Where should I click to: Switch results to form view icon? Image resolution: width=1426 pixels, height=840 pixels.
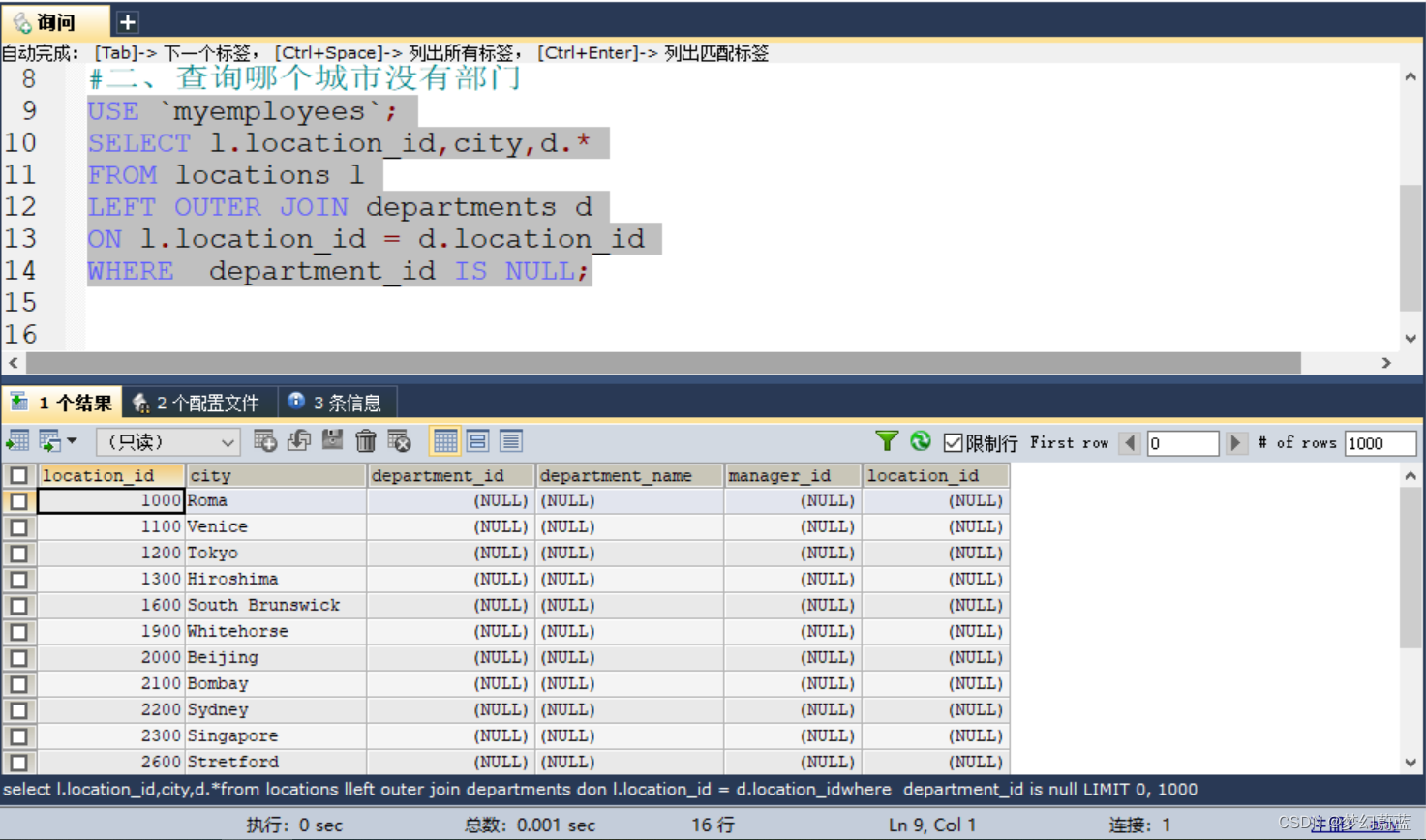point(477,442)
